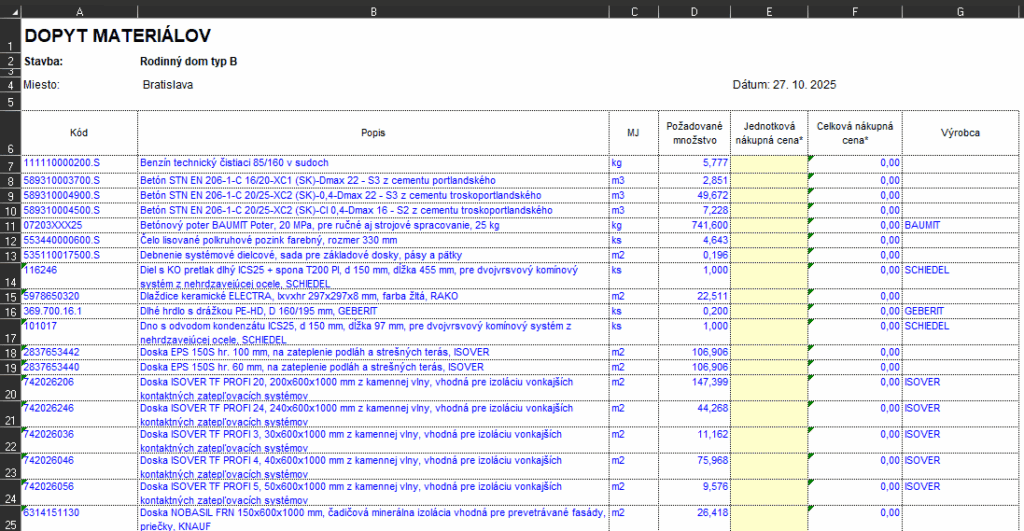Viewport: 1024px width, 531px height.
Task: Select the 'Výrobca' table header cell
Action: (x=959, y=132)
